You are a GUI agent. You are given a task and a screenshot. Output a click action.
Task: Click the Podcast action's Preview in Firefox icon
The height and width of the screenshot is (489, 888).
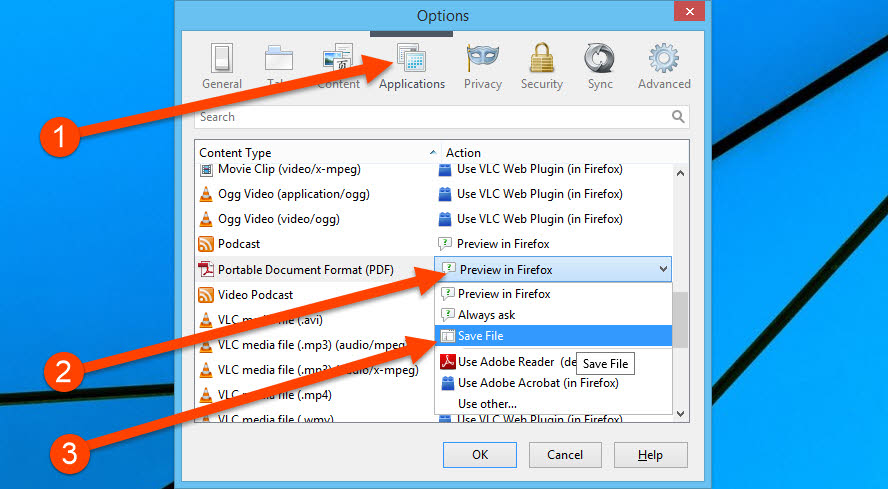pyautogui.click(x=445, y=244)
